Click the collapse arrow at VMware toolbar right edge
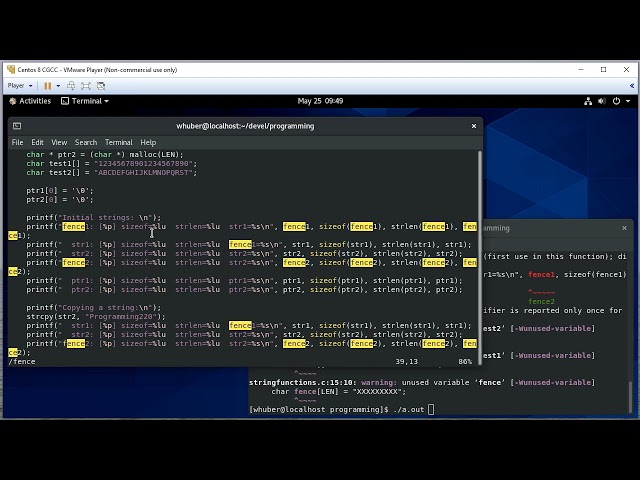Viewport: 640px width, 480px height. (x=632, y=86)
